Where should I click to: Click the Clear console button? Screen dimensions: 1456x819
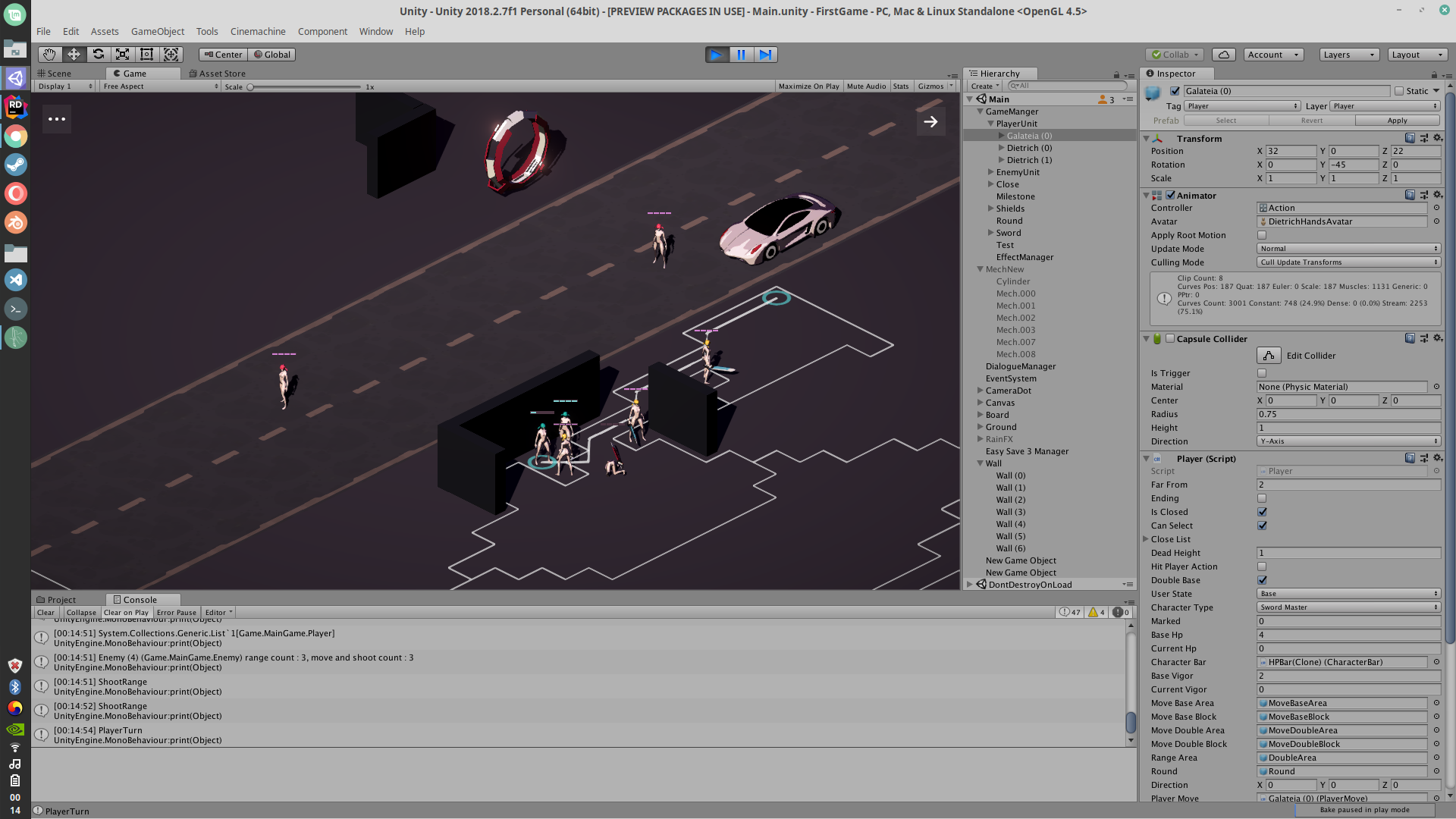[45, 613]
